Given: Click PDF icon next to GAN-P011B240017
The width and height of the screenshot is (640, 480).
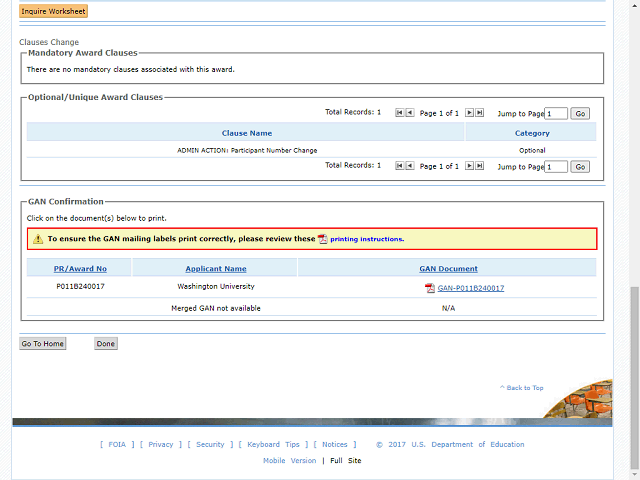Looking at the screenshot, I should pos(430,288).
